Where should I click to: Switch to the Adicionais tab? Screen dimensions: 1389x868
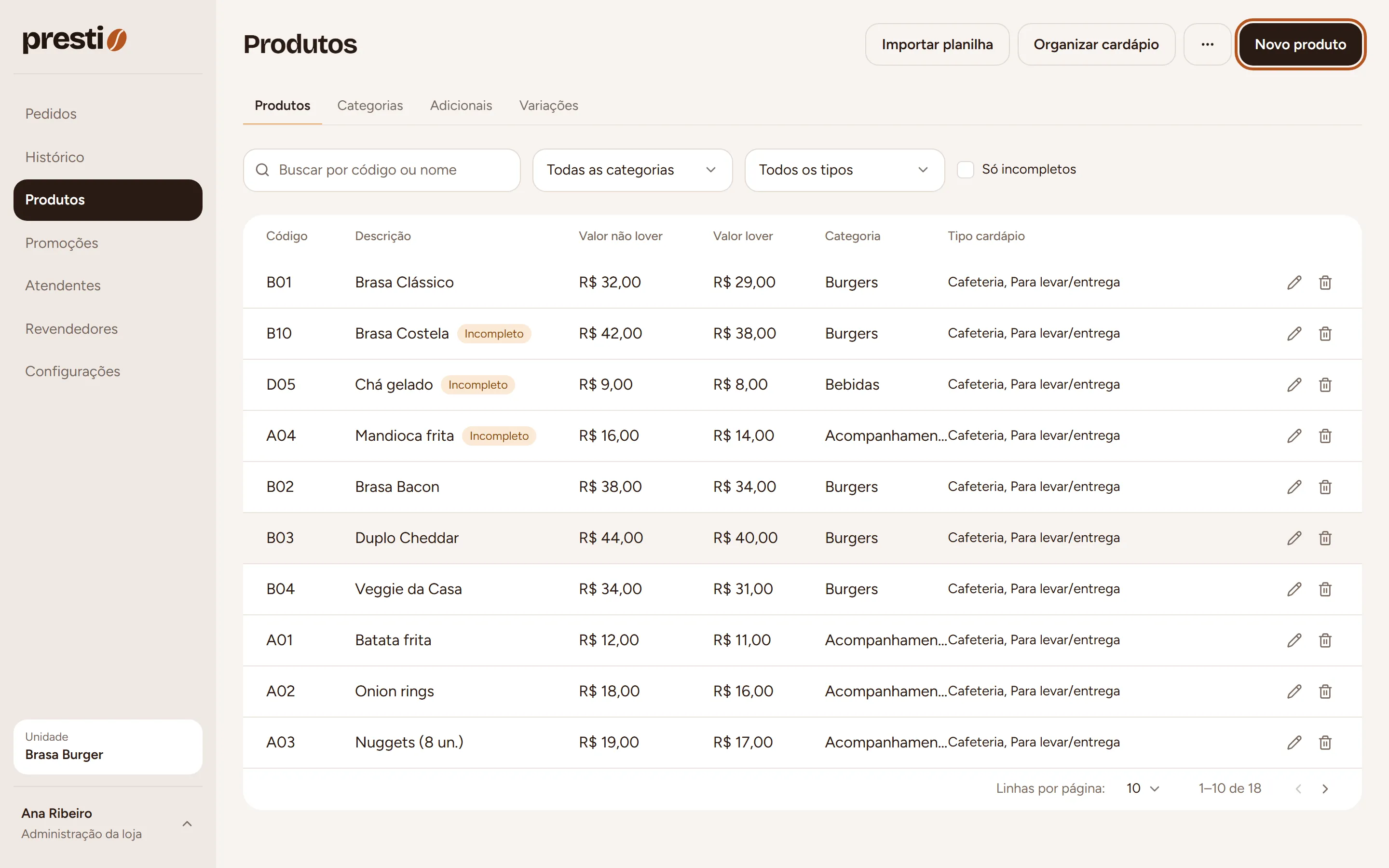[461, 106]
